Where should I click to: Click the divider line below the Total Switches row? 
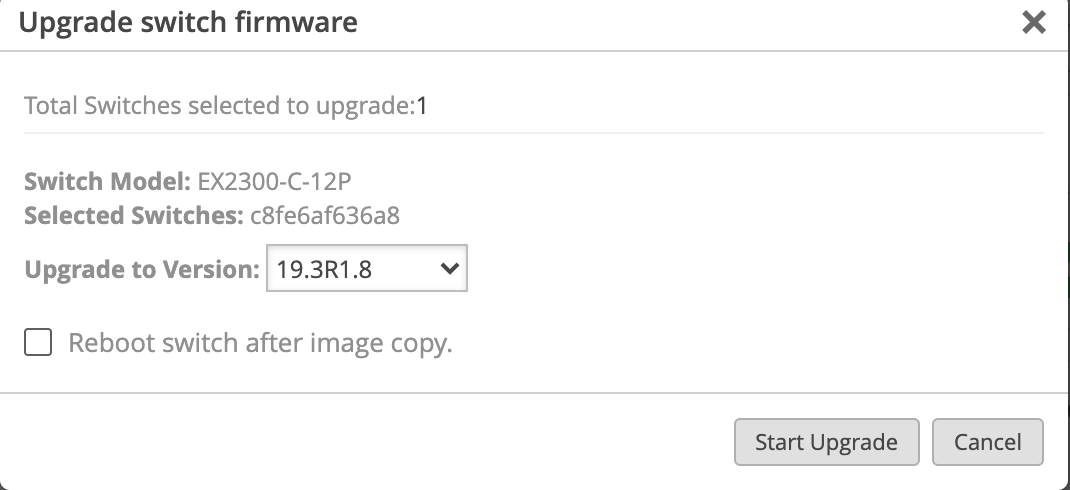click(534, 133)
